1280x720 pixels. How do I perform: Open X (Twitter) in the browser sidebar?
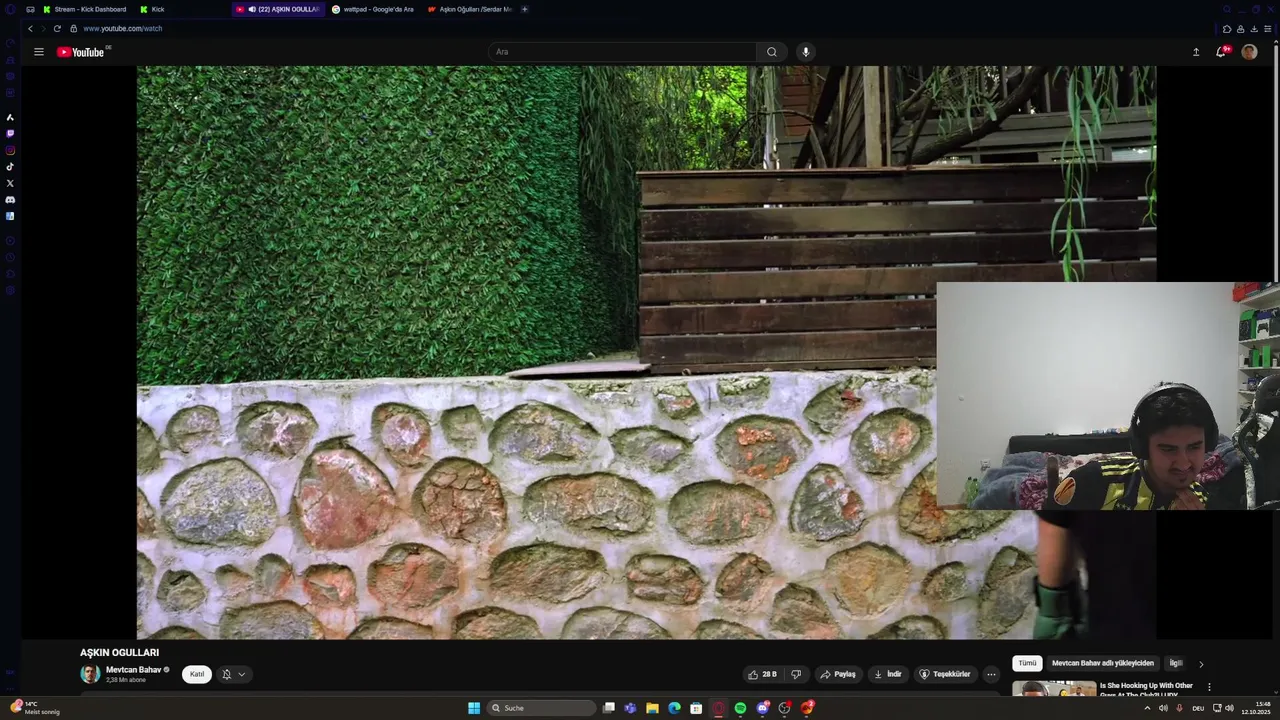(10, 183)
